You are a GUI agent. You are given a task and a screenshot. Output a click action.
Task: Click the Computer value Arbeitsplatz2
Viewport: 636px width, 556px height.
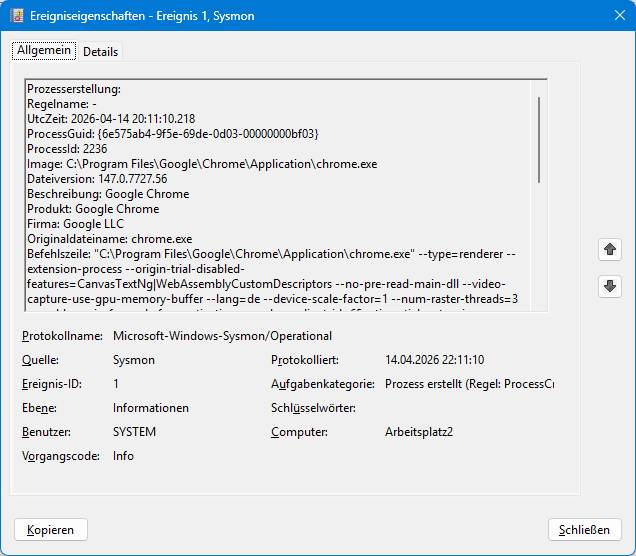419,432
